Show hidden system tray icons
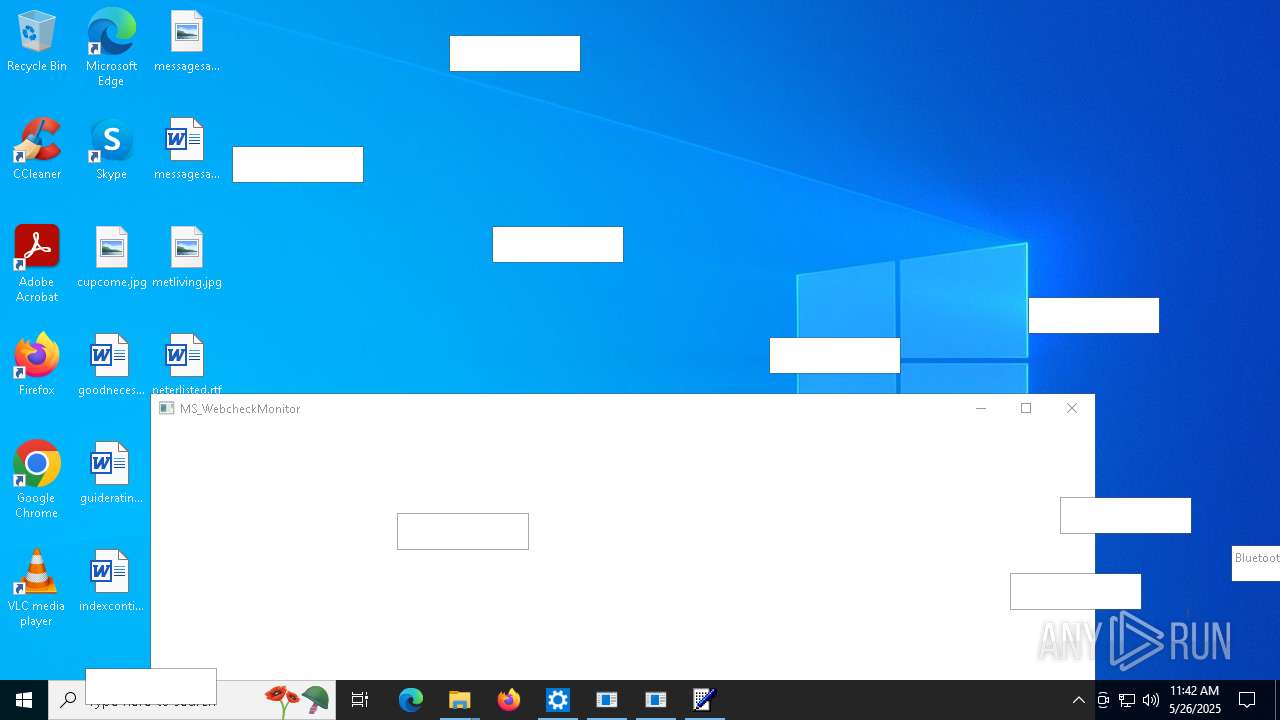The height and width of the screenshot is (720, 1280). click(1078, 700)
